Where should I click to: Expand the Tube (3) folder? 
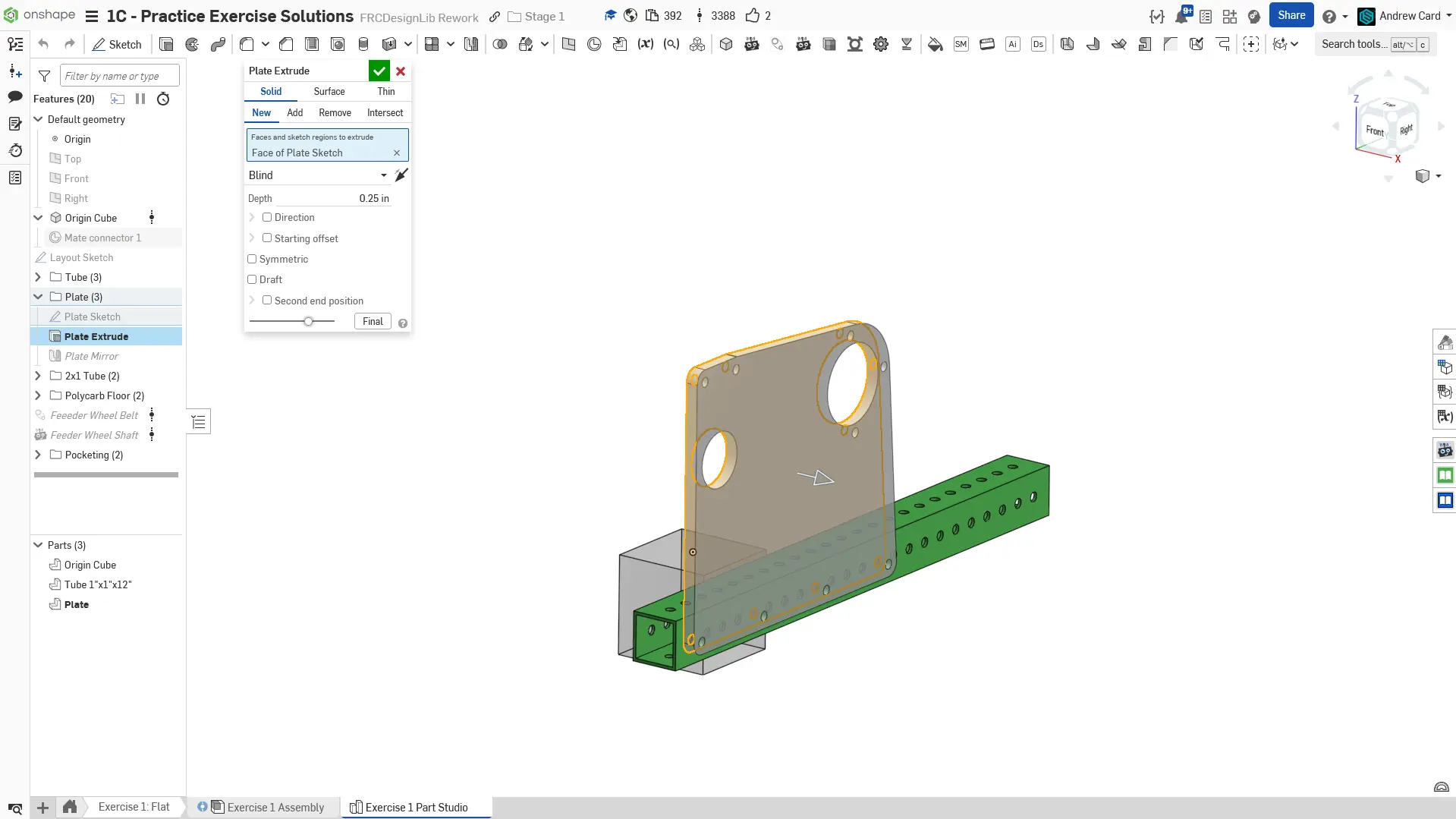(38, 277)
